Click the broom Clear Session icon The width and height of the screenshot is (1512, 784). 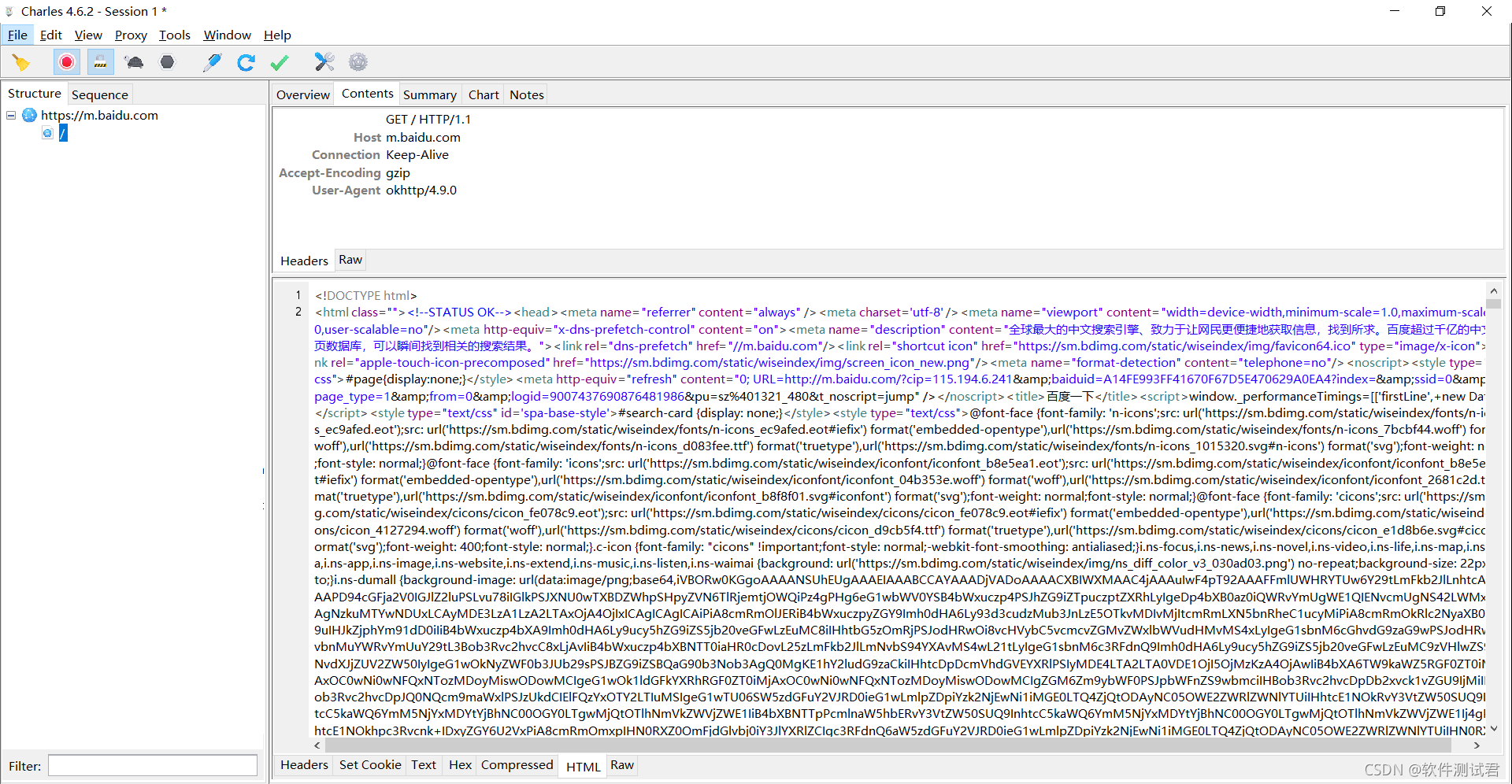[20, 62]
